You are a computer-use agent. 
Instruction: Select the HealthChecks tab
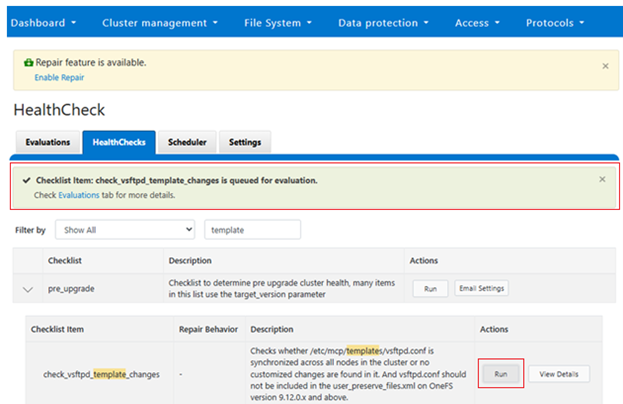tap(119, 143)
